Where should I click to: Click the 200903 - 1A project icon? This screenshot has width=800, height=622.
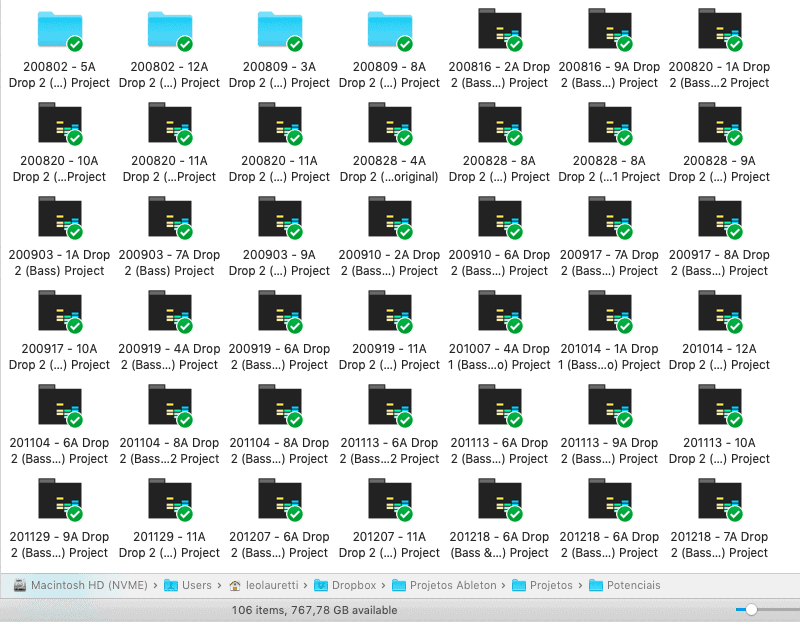pos(59,217)
